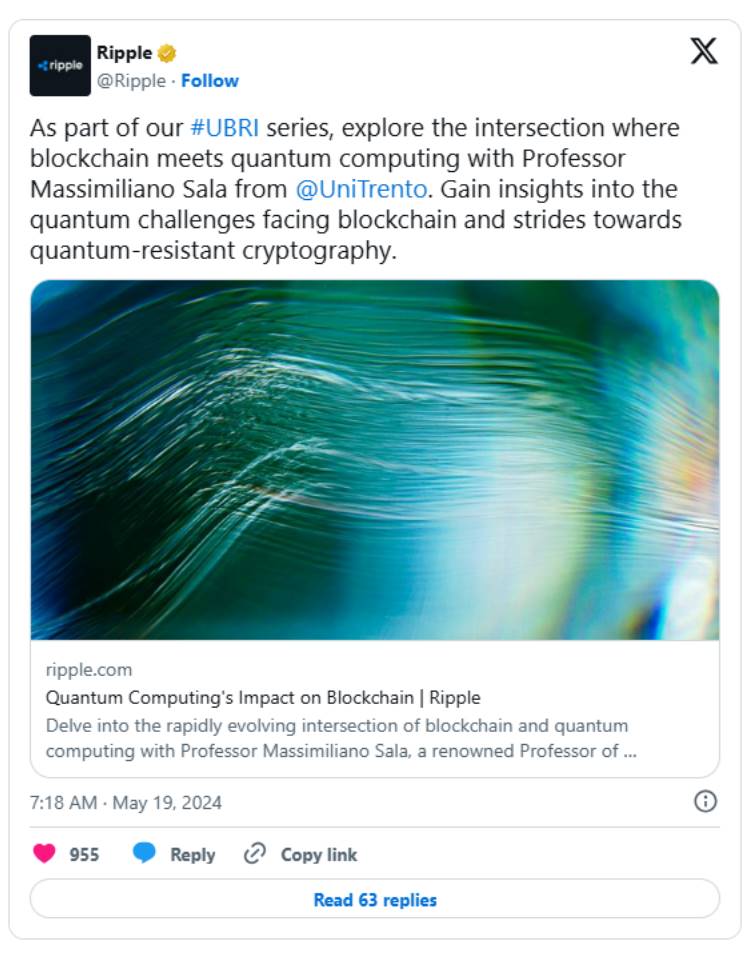Viewport: 755px width, 953px height.
Task: Click the Read 63 replies button
Action: [x=375, y=899]
